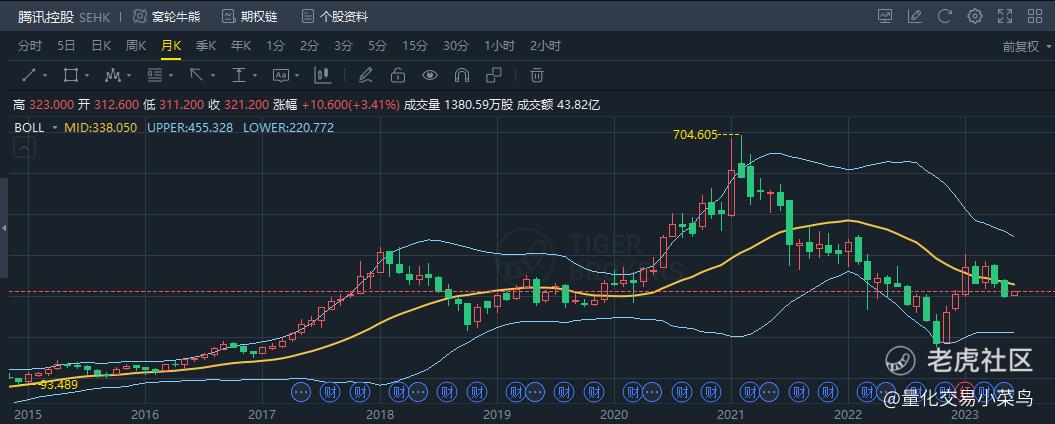Select the price range measure tool
The width and height of the screenshot is (1055, 424).
[x=238, y=75]
